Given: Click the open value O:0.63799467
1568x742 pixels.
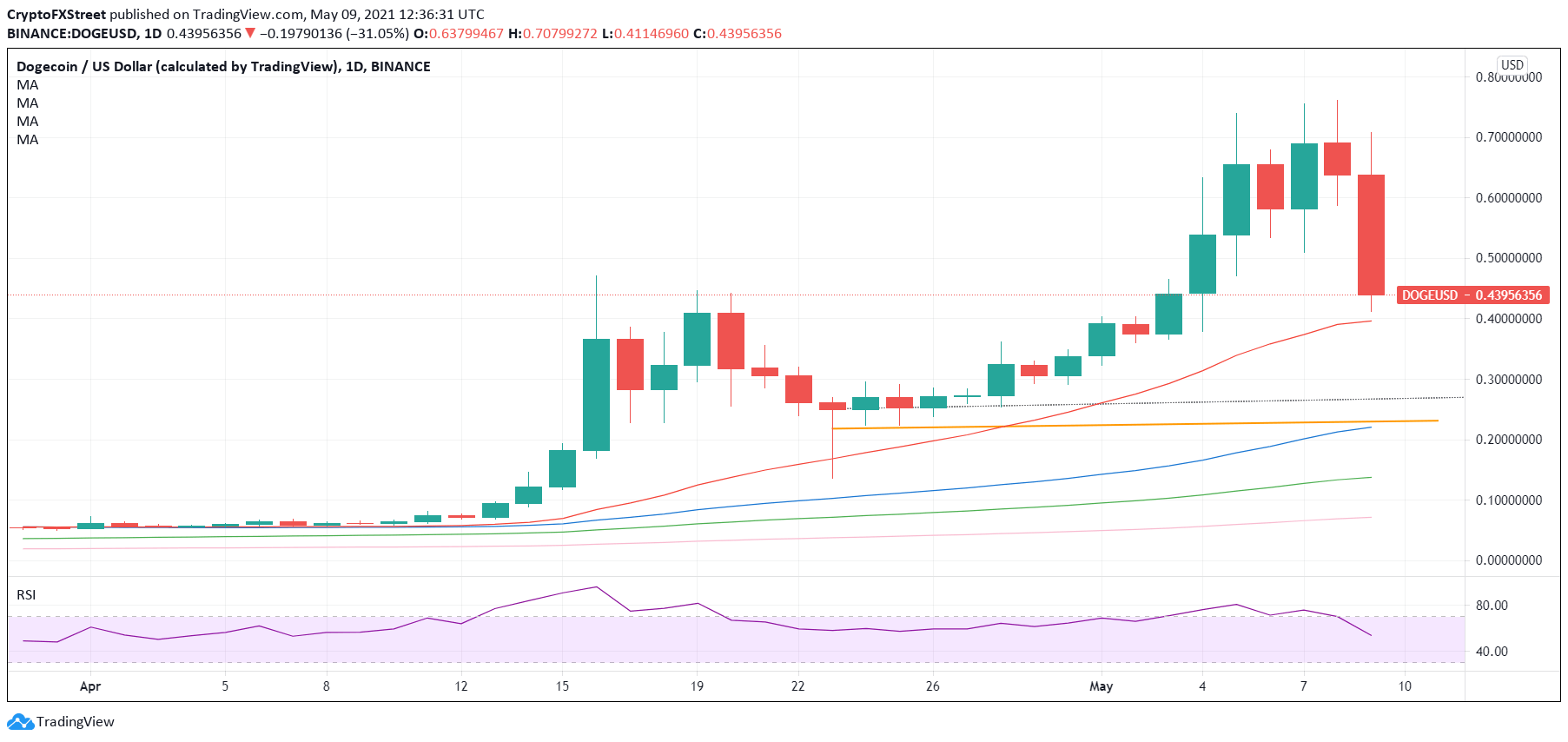Looking at the screenshot, I should [458, 34].
